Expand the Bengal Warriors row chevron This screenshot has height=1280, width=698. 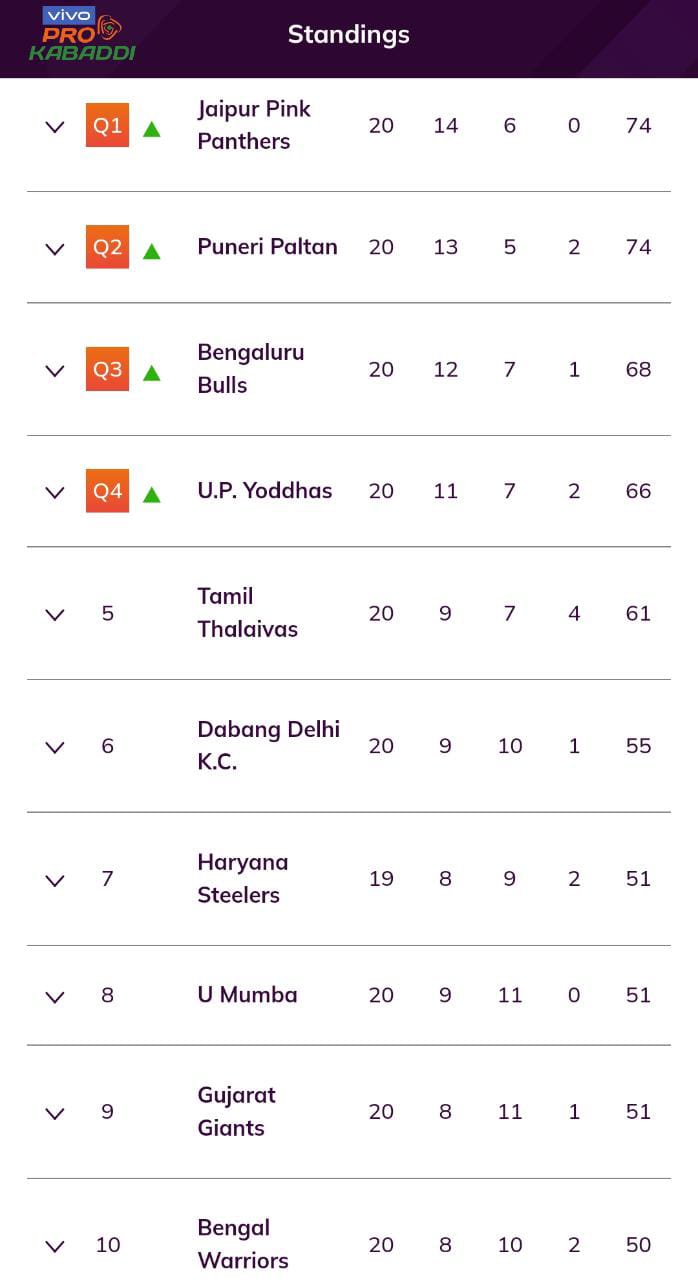click(x=55, y=1246)
